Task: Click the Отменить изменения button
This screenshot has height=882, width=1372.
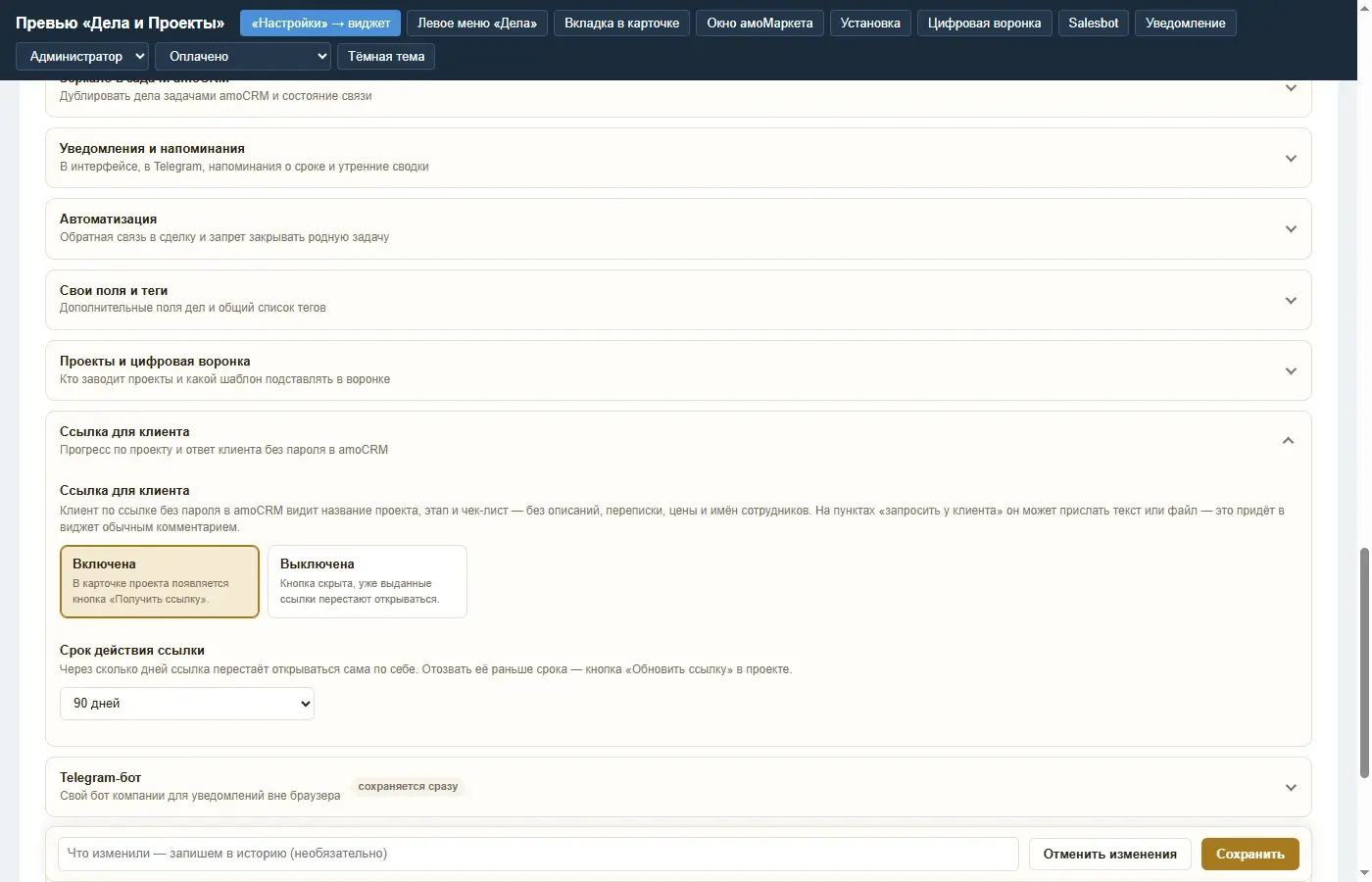Action: 1110,855
